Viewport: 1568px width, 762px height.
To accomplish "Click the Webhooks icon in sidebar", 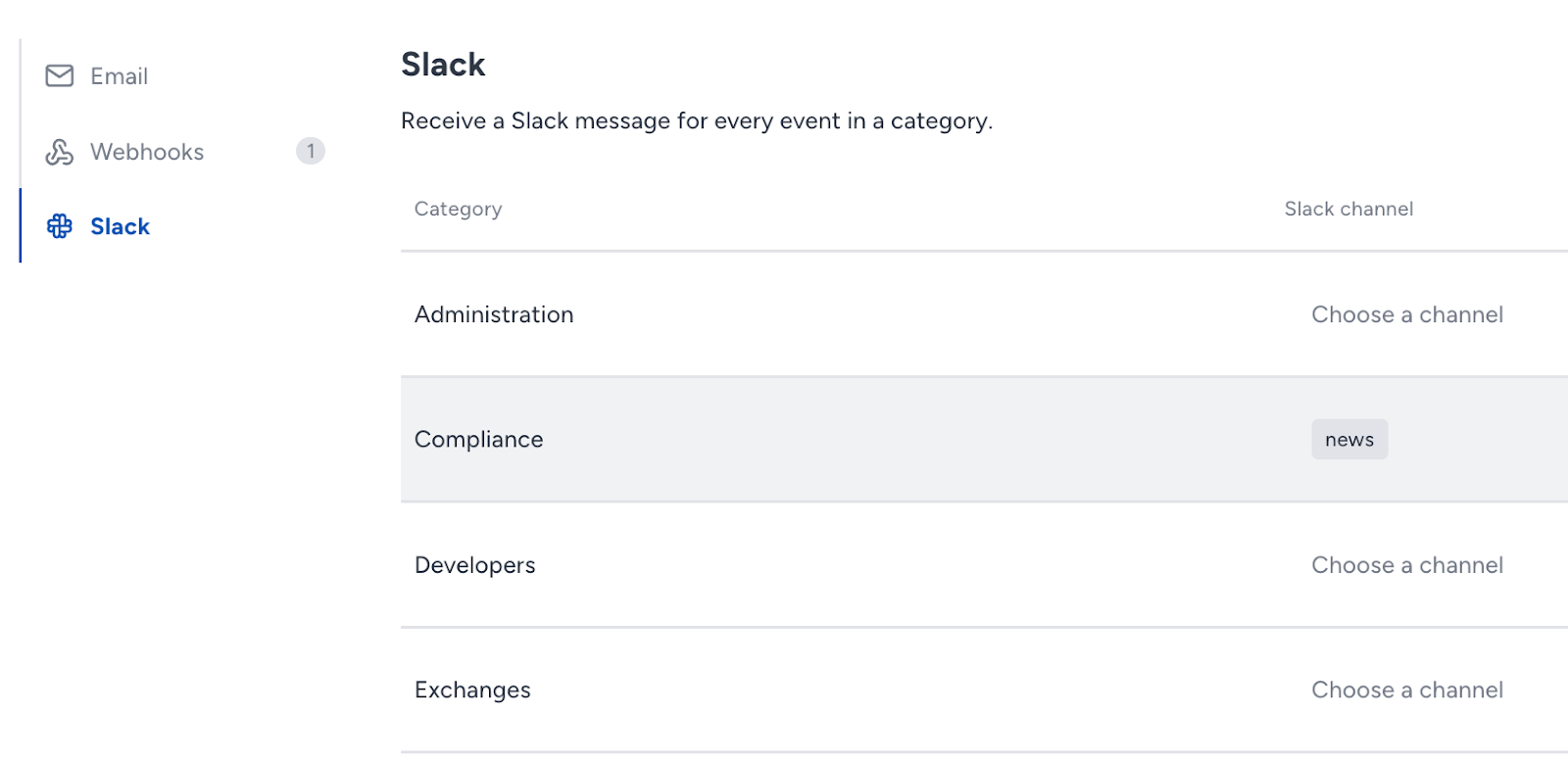I will point(60,152).
